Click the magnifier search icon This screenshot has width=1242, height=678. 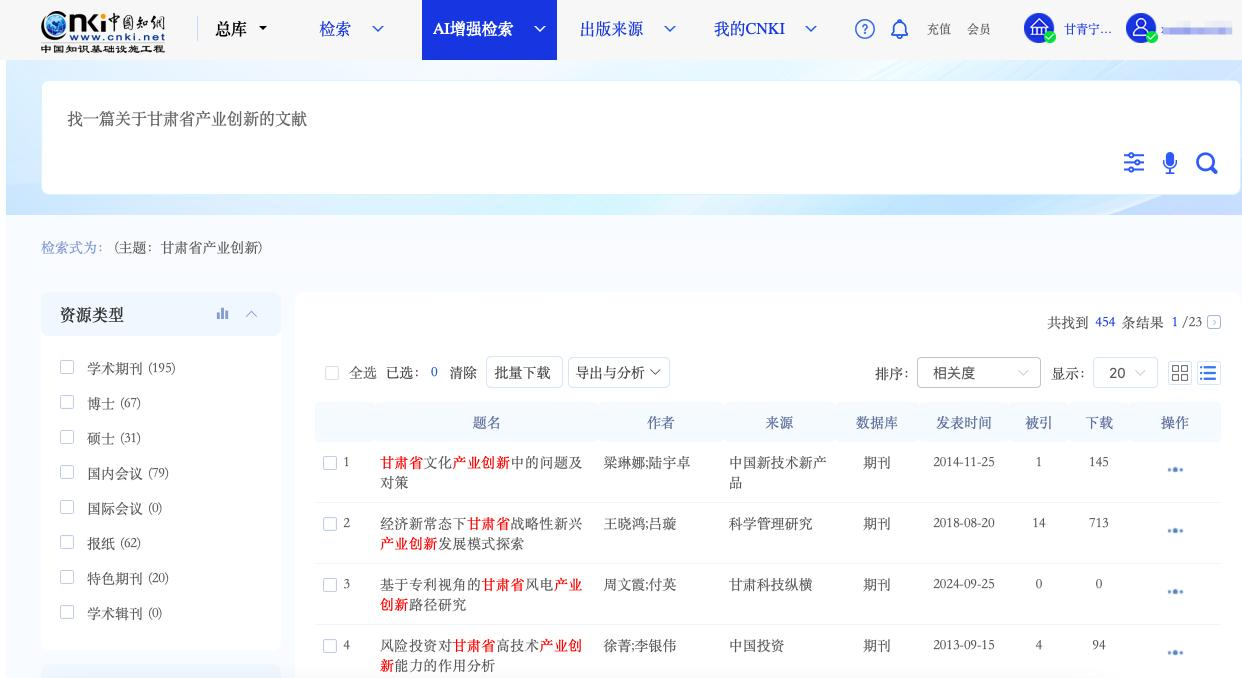pos(1206,163)
